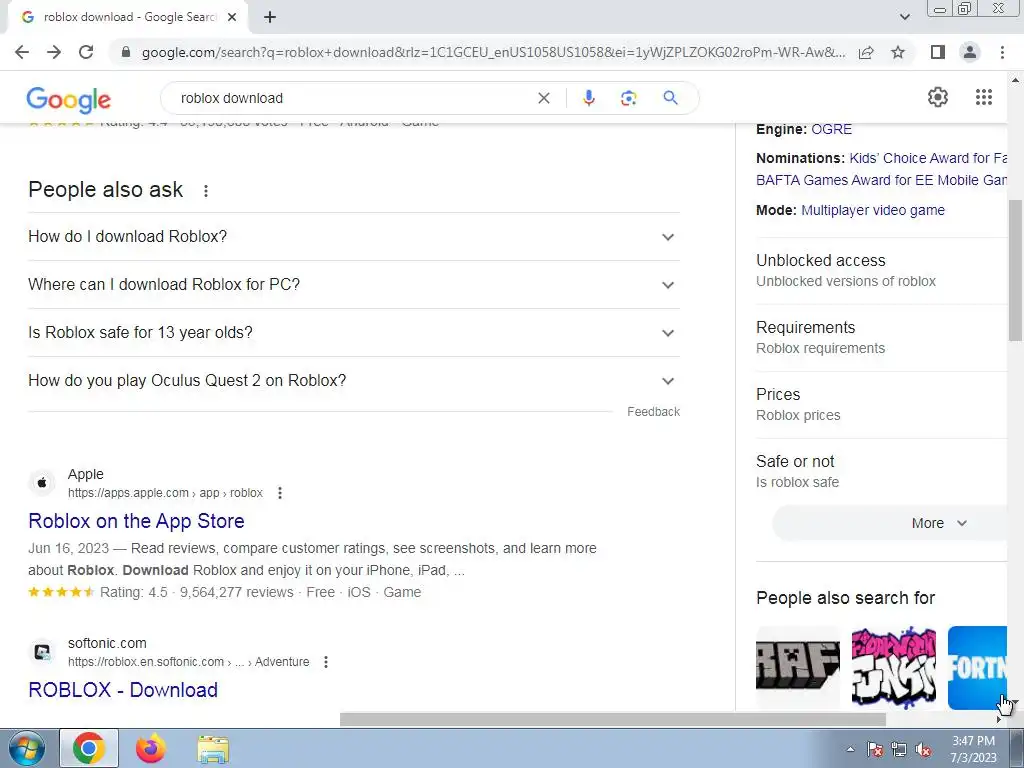Open the Unblocked access section
This screenshot has height=768, width=1024.
click(x=882, y=270)
